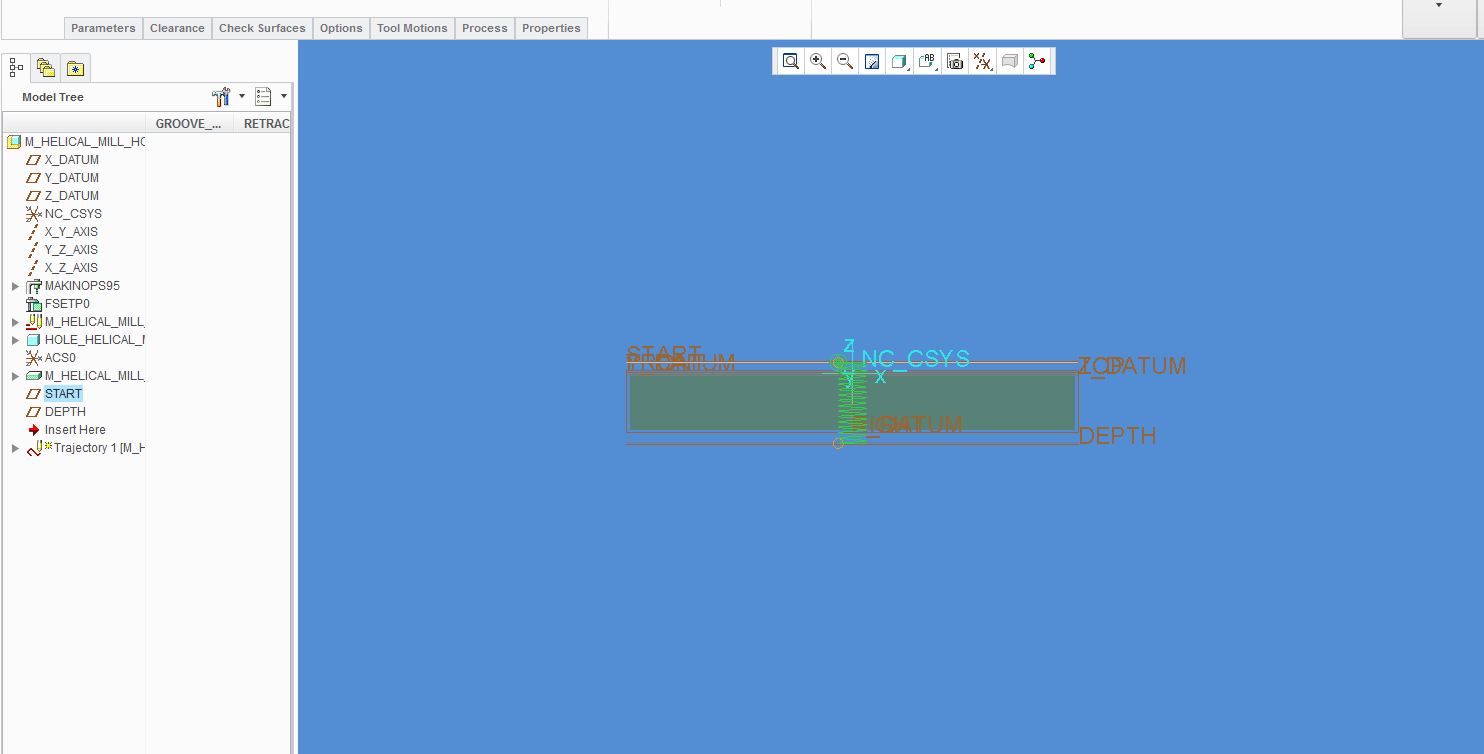Select X_Y_AXIS in the model tree

coord(71,232)
